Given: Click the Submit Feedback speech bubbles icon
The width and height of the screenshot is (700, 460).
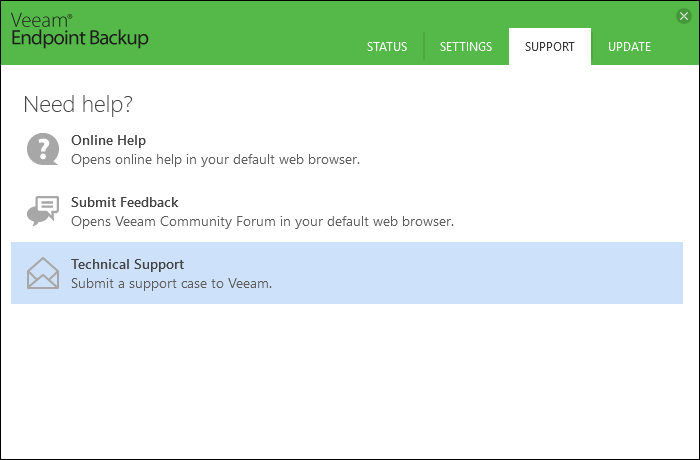Looking at the screenshot, I should 43,211.
